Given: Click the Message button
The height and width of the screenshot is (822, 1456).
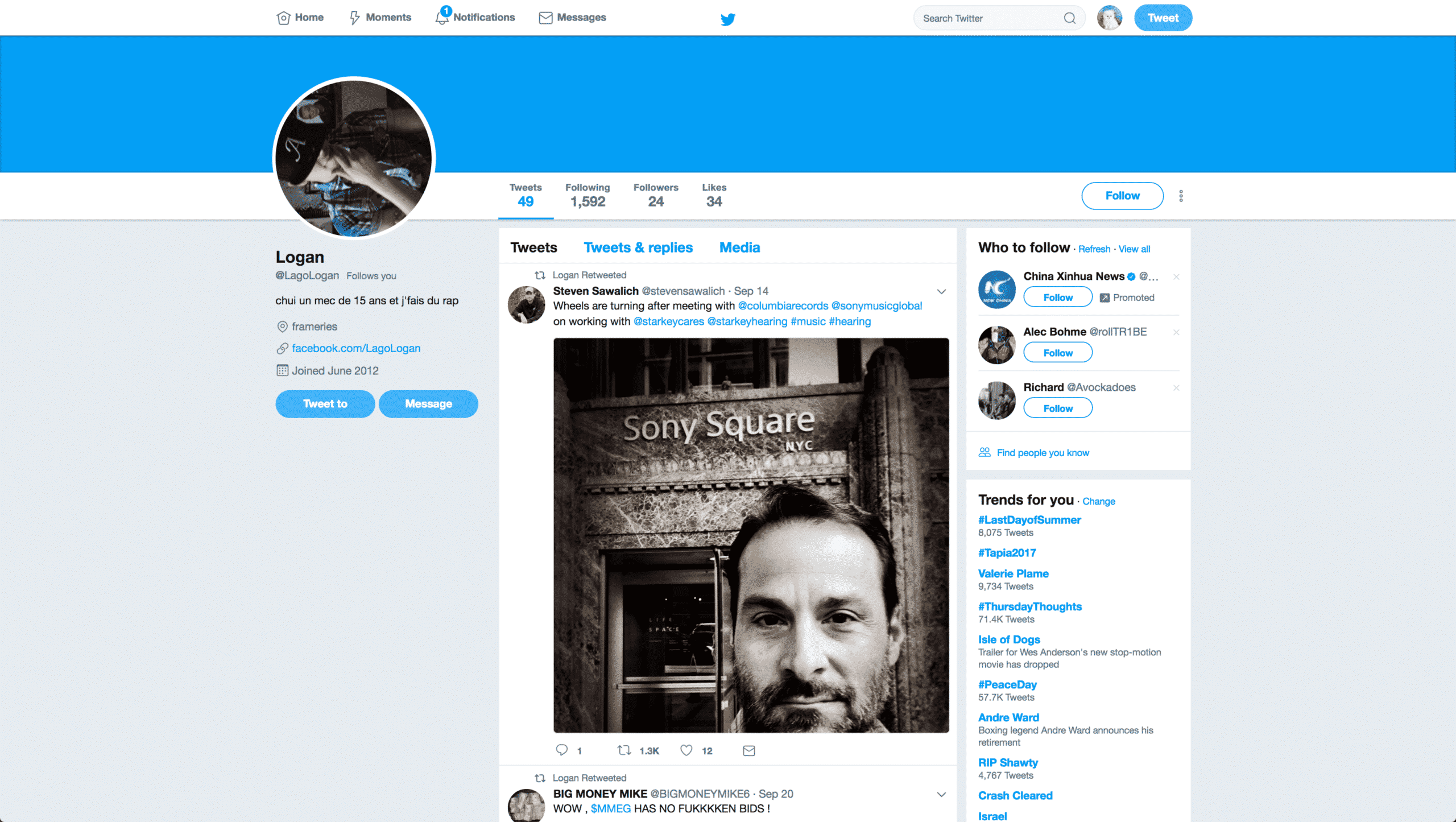Looking at the screenshot, I should click(428, 404).
